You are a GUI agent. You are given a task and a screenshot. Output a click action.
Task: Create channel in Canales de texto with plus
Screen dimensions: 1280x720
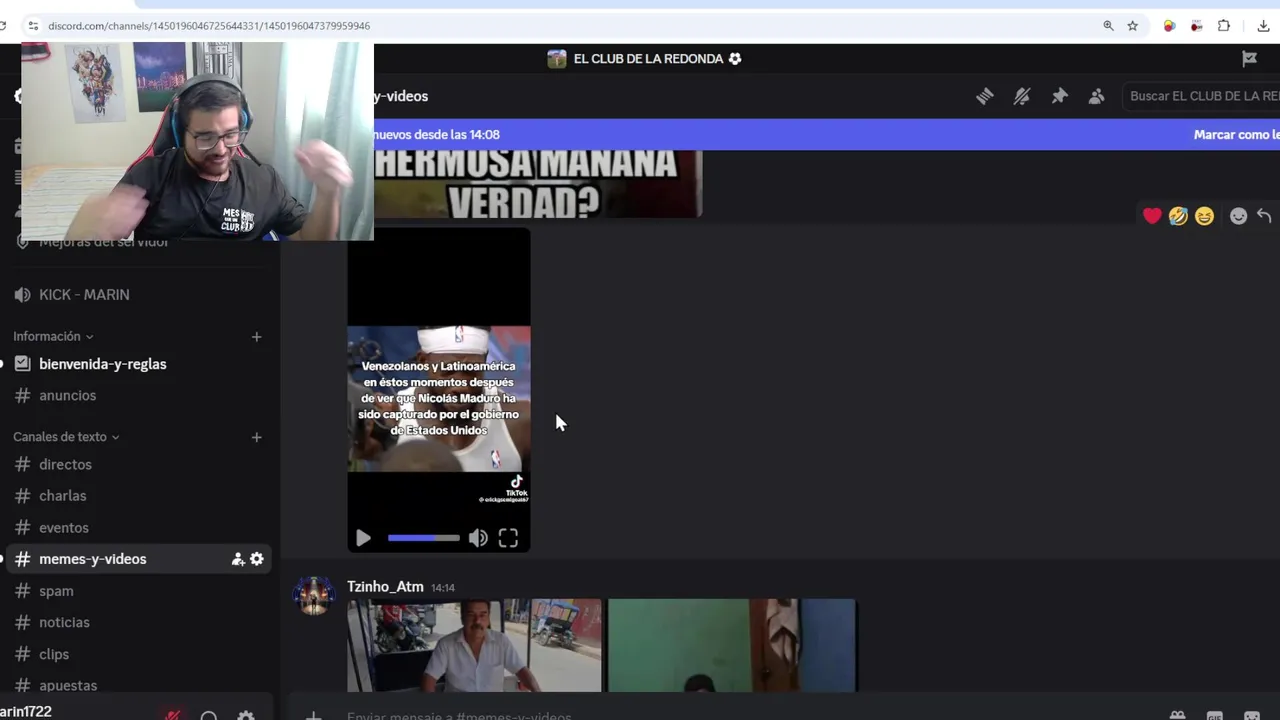pos(256,437)
